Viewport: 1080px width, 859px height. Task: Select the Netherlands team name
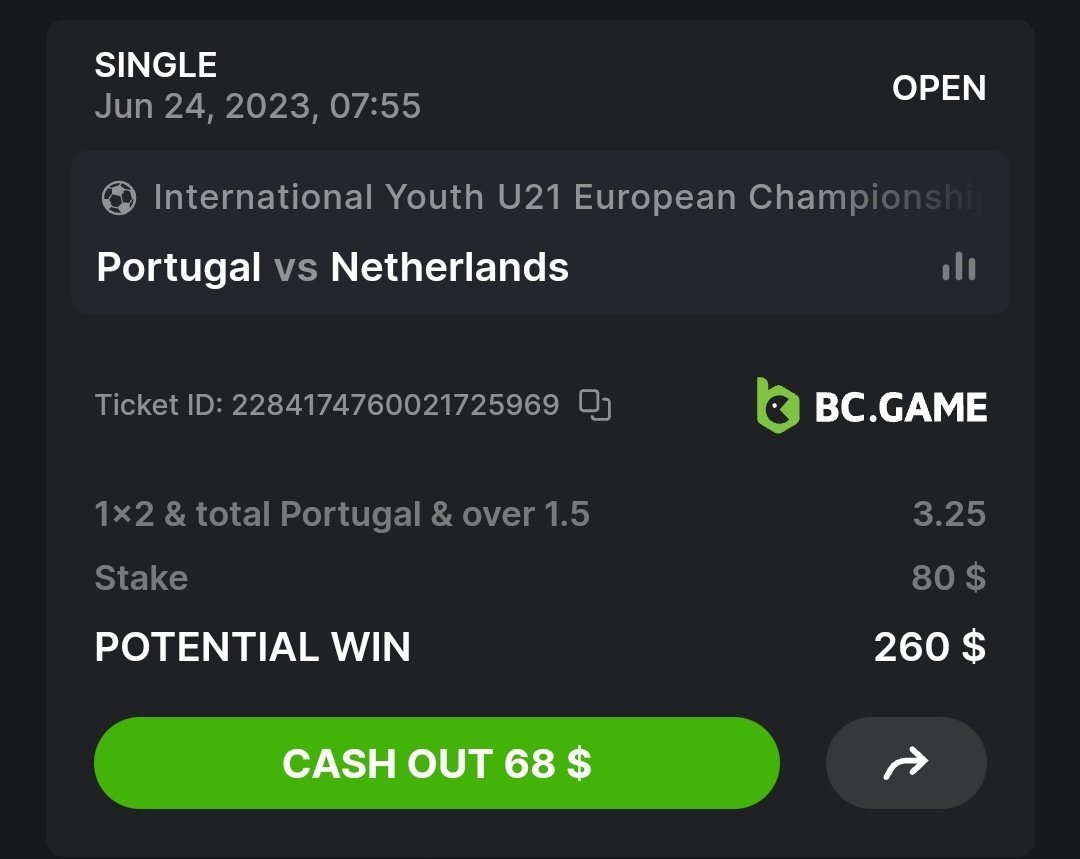click(x=449, y=267)
